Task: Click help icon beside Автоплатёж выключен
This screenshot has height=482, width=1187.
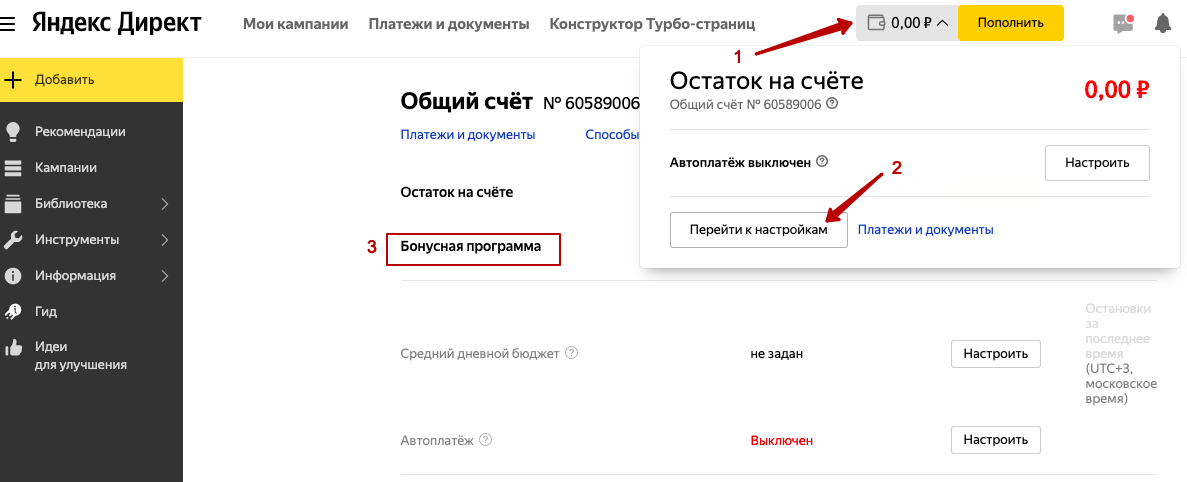Action: [822, 162]
